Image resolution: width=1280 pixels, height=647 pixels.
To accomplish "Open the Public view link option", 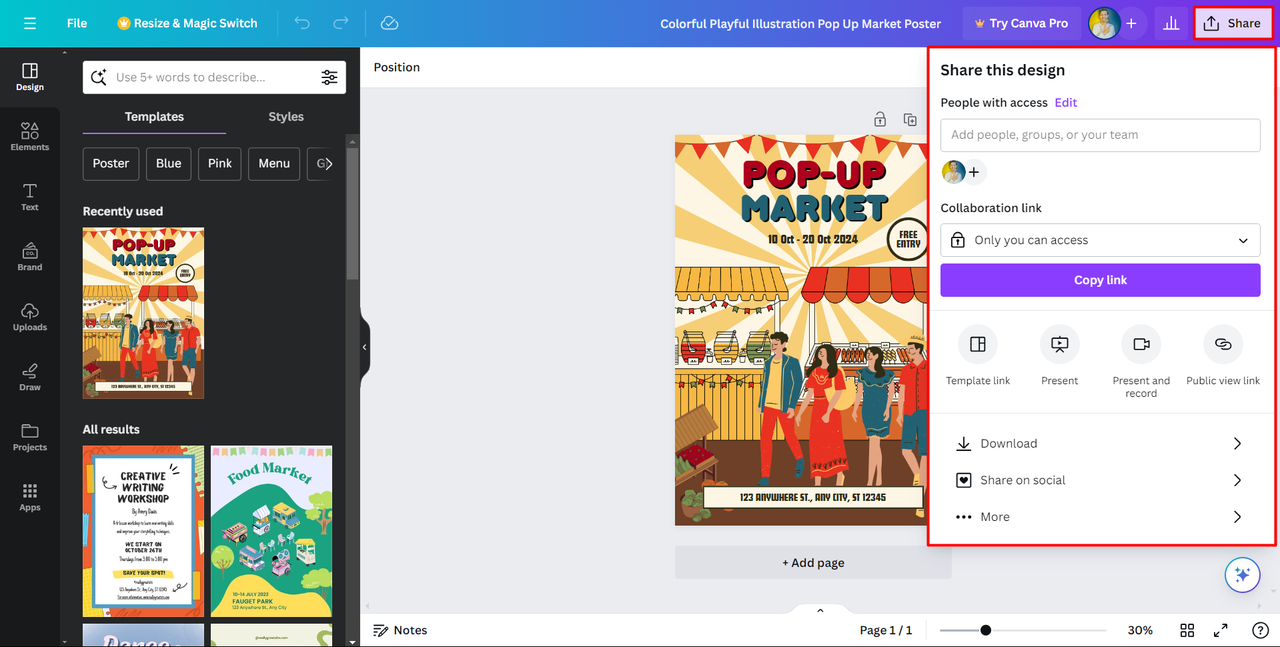I will tap(1223, 344).
